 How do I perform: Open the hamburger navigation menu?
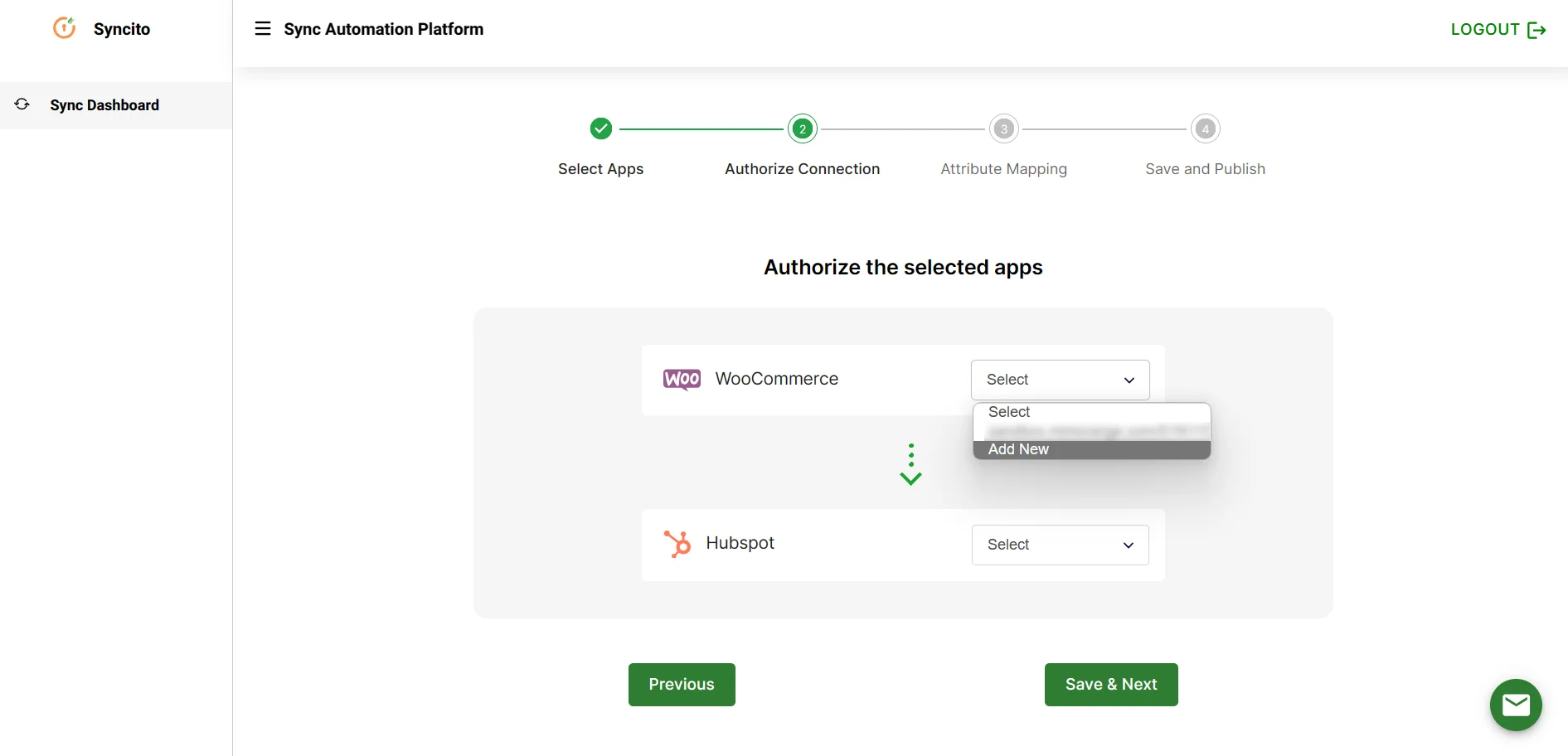(262, 27)
